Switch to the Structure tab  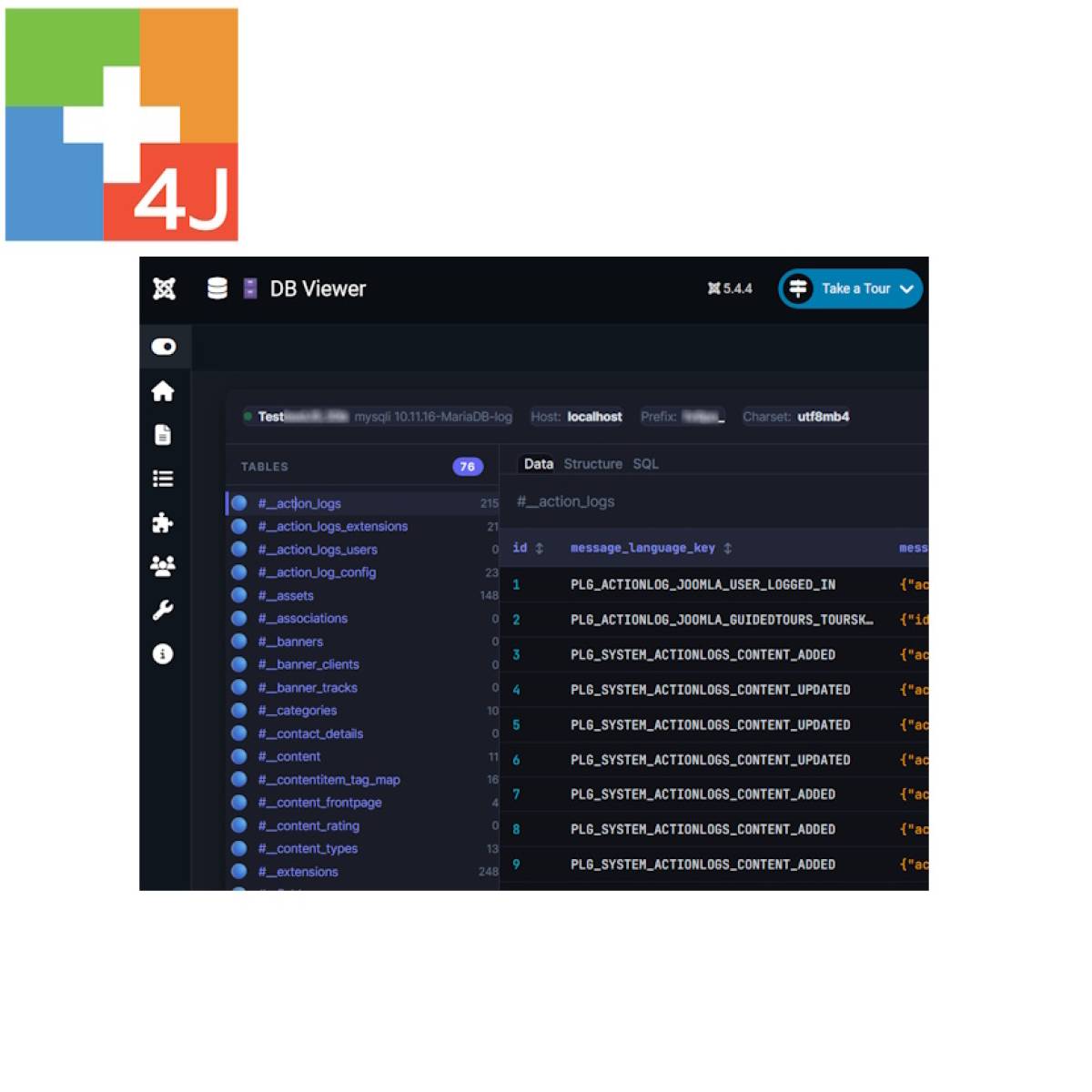[x=592, y=464]
